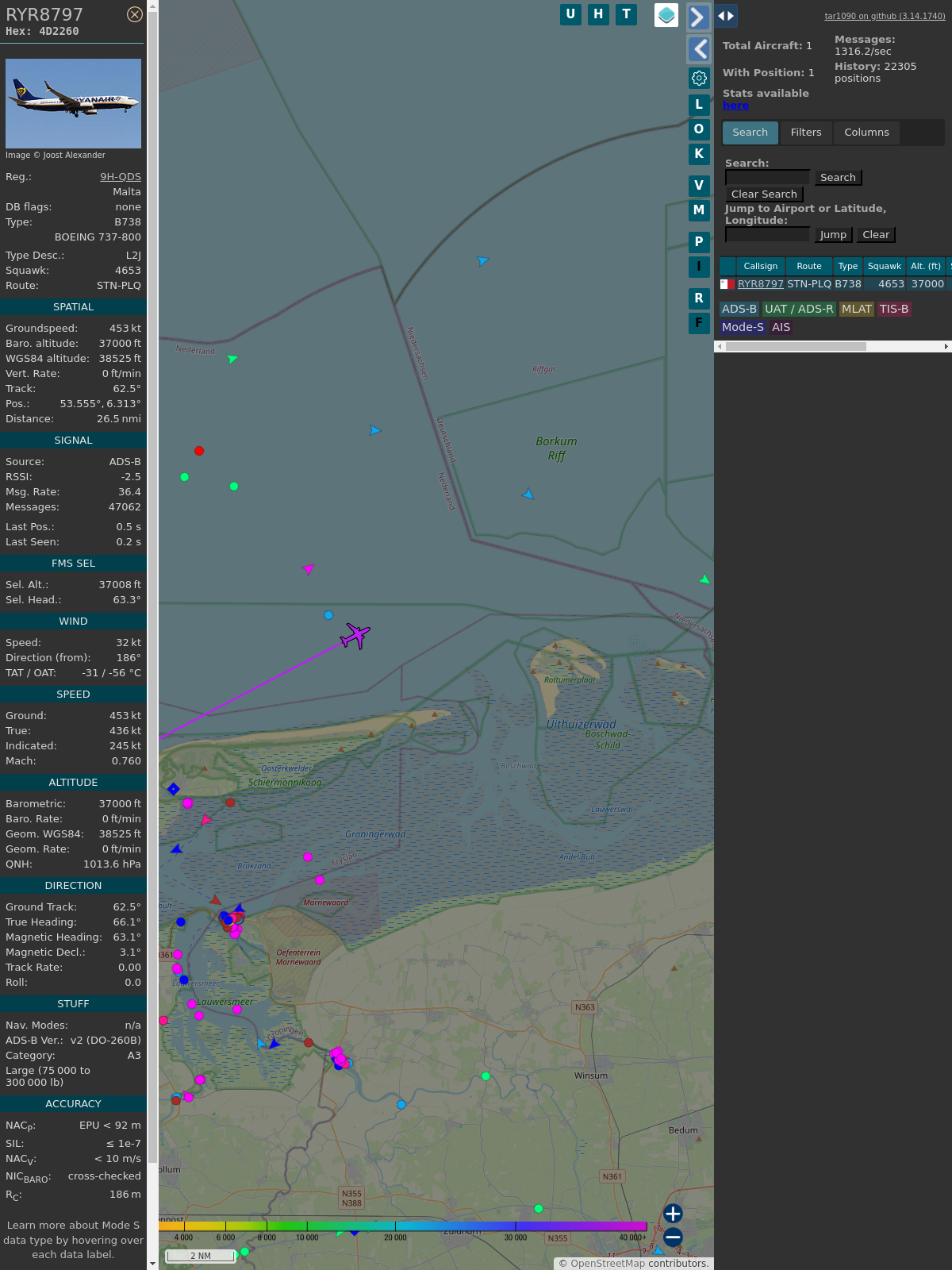Toggle the O map button
The height and width of the screenshot is (1270, 952).
(699, 129)
